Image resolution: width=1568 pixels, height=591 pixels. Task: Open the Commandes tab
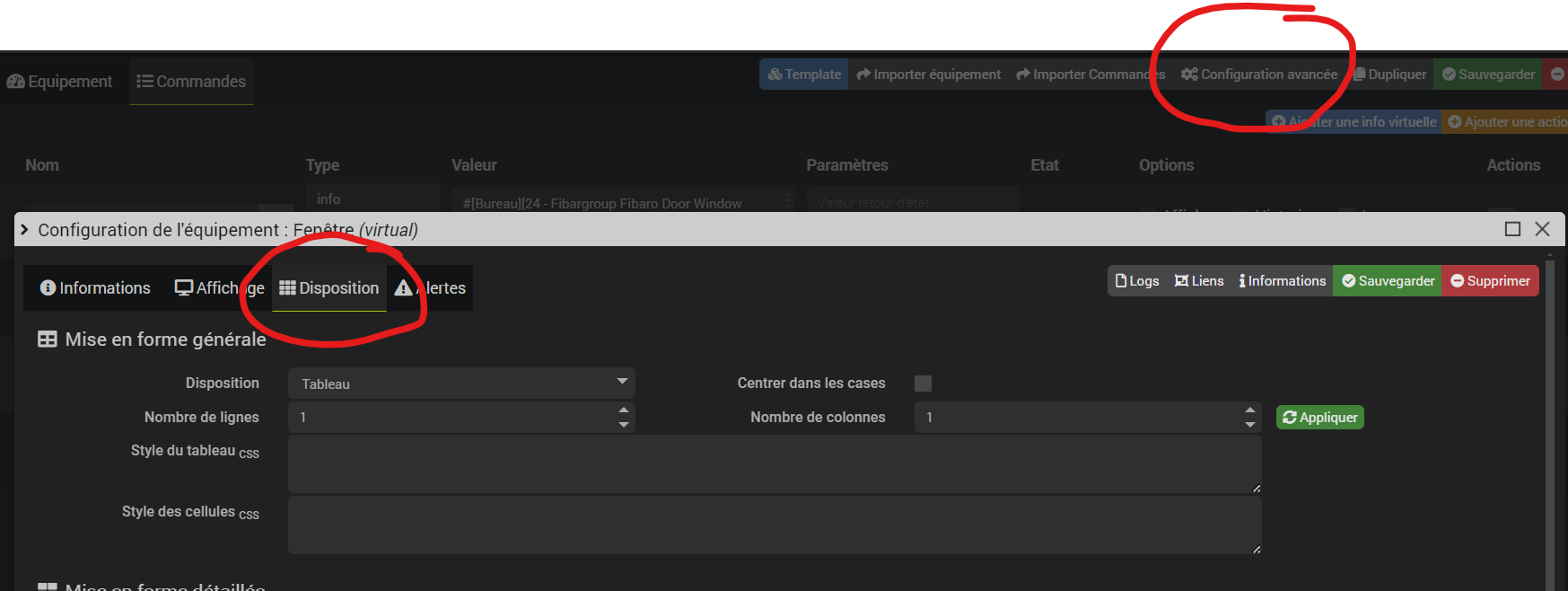coord(191,82)
